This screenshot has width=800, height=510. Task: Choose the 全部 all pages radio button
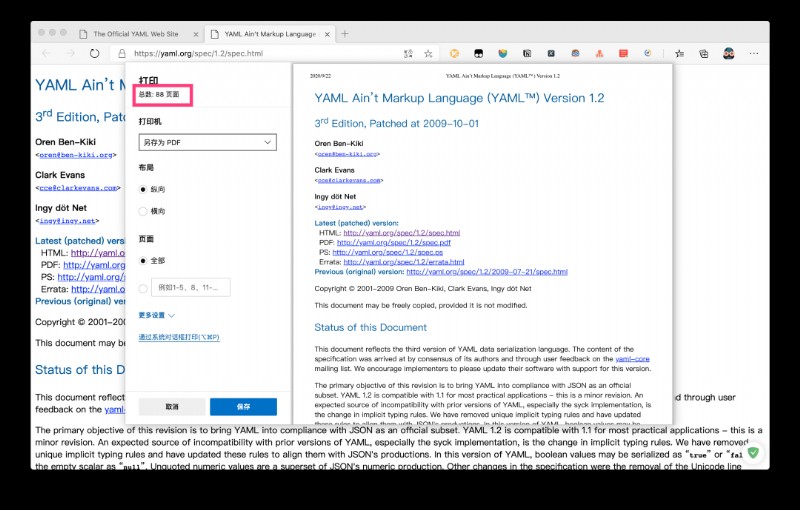click(x=143, y=261)
